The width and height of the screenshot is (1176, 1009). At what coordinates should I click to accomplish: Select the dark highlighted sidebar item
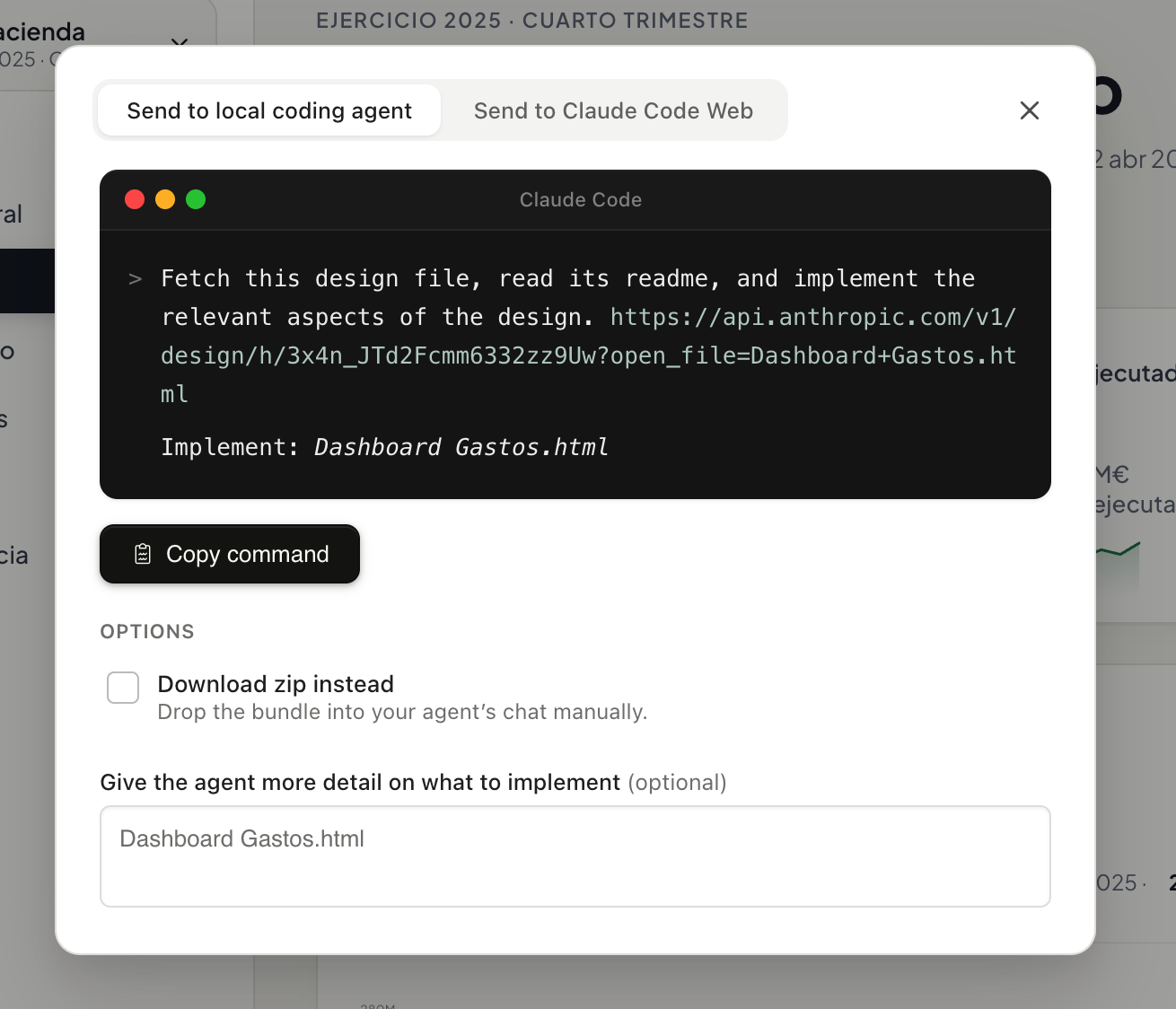(x=27, y=281)
